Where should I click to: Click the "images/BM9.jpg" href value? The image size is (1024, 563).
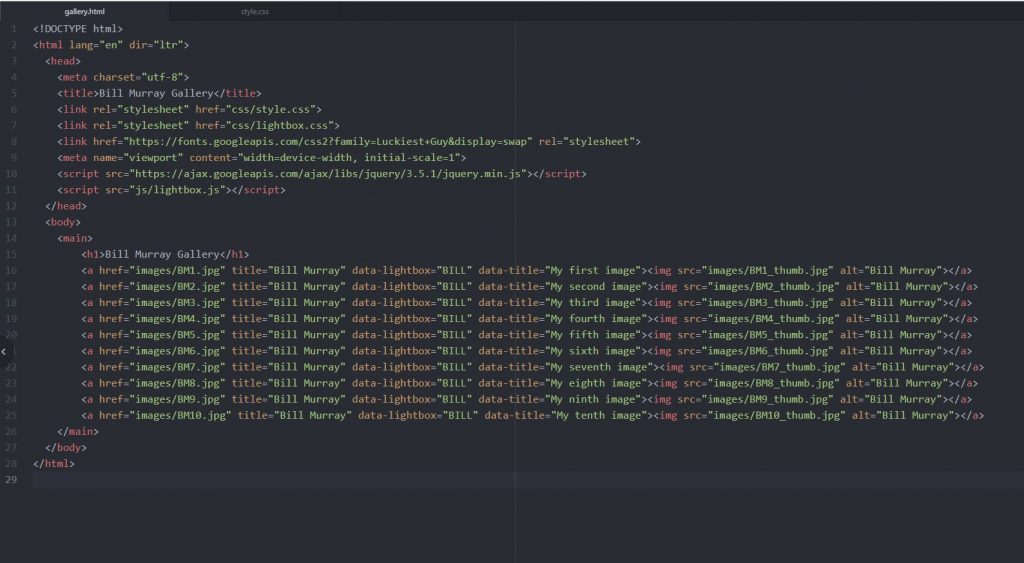click(178, 399)
